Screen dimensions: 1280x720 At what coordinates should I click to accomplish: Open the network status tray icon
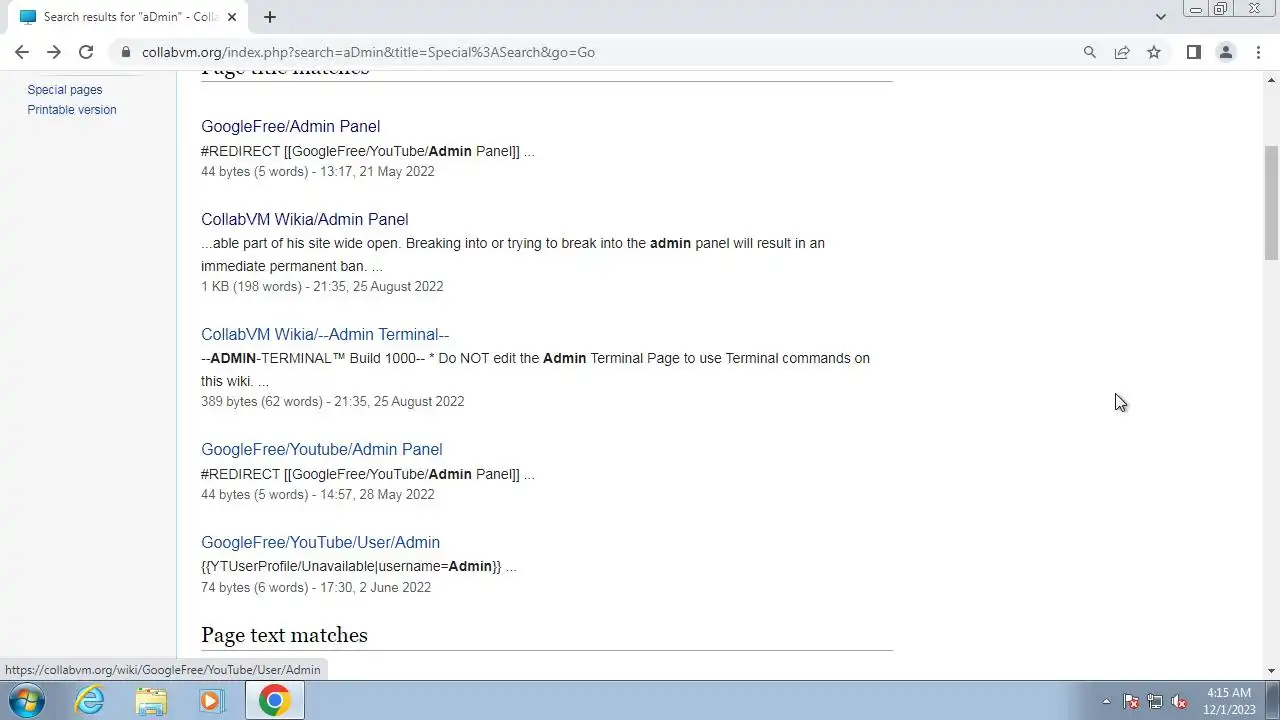[x=1155, y=701]
